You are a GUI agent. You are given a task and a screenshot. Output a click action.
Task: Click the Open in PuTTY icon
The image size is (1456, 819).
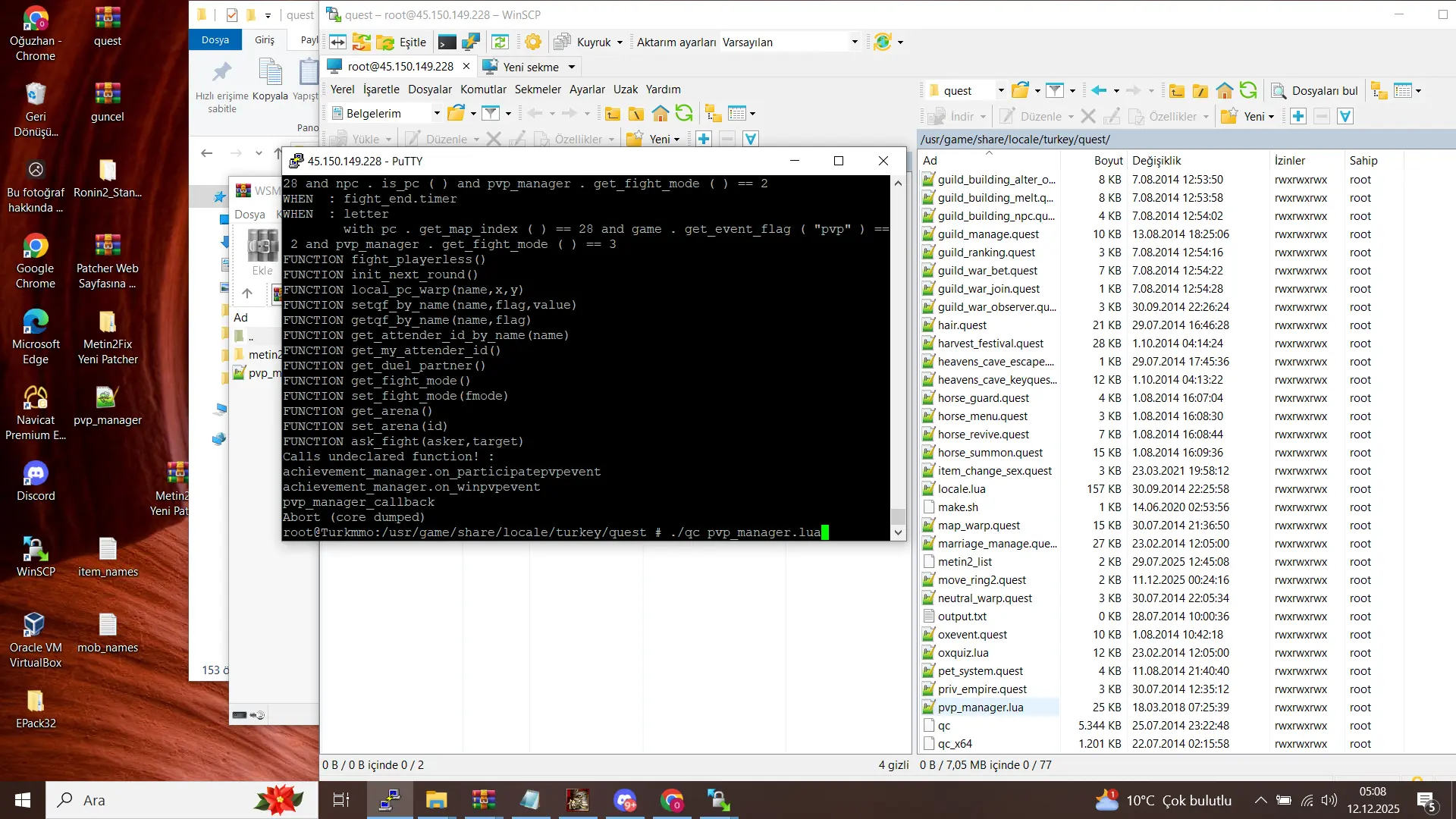tap(471, 42)
